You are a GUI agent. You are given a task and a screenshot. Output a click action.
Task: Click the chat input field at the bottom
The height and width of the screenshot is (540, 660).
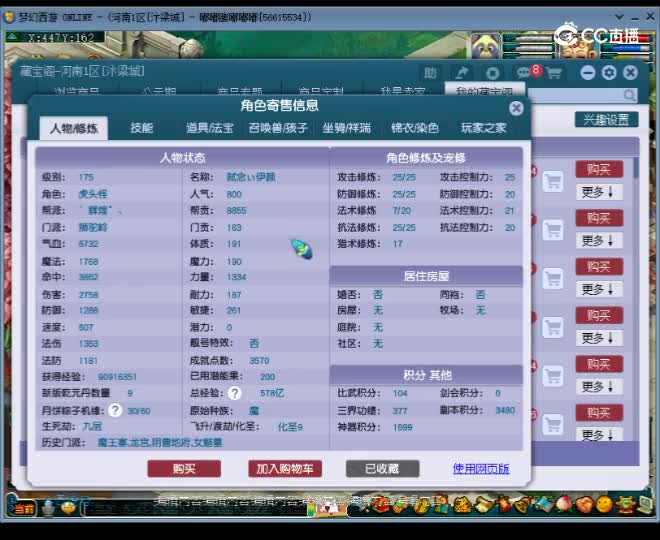click(194, 508)
